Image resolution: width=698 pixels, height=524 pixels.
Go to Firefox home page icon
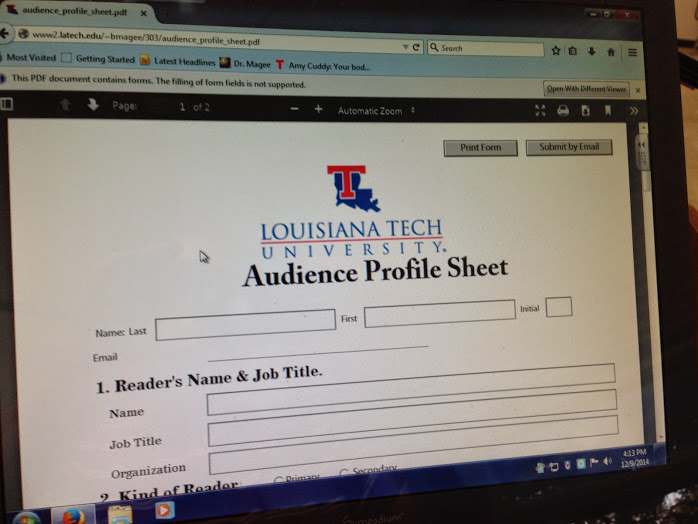tap(611, 52)
